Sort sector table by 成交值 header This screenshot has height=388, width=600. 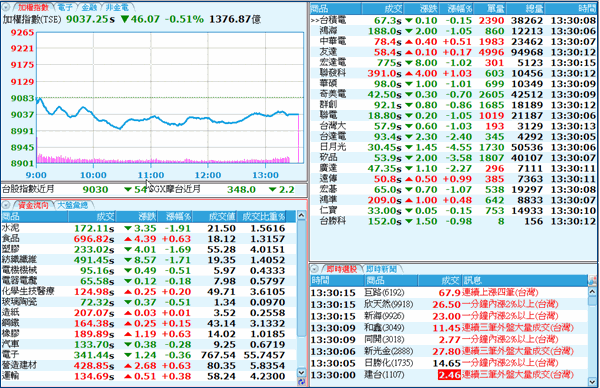click(215, 217)
